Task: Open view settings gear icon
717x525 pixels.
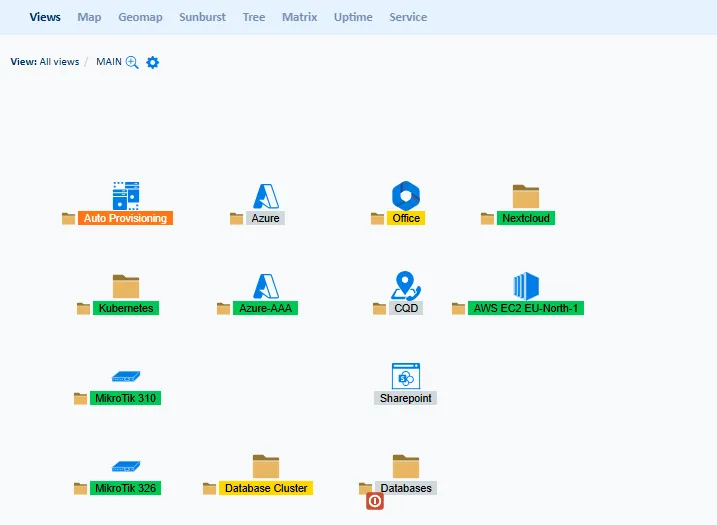Action: tap(153, 62)
